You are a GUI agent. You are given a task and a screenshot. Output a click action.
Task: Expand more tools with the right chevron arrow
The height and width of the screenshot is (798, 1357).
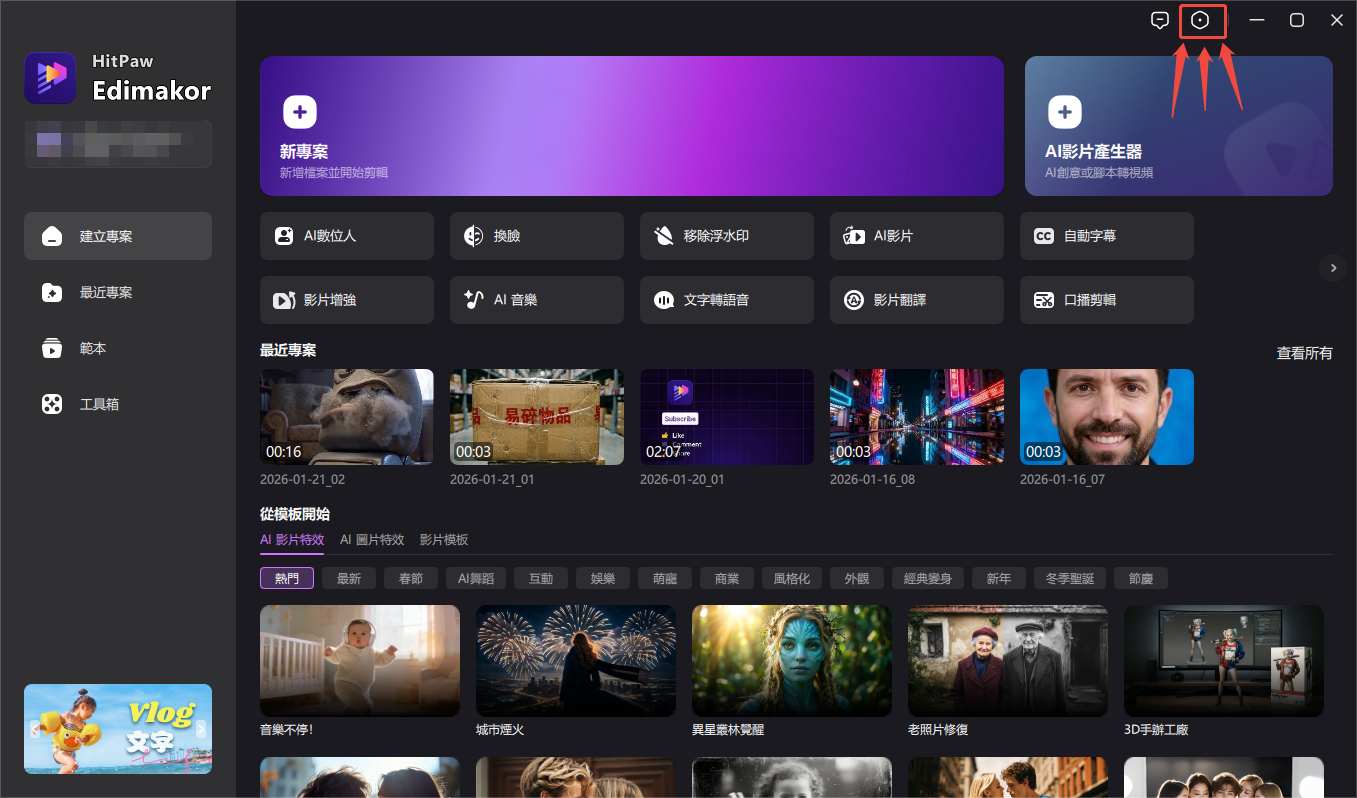click(1332, 268)
